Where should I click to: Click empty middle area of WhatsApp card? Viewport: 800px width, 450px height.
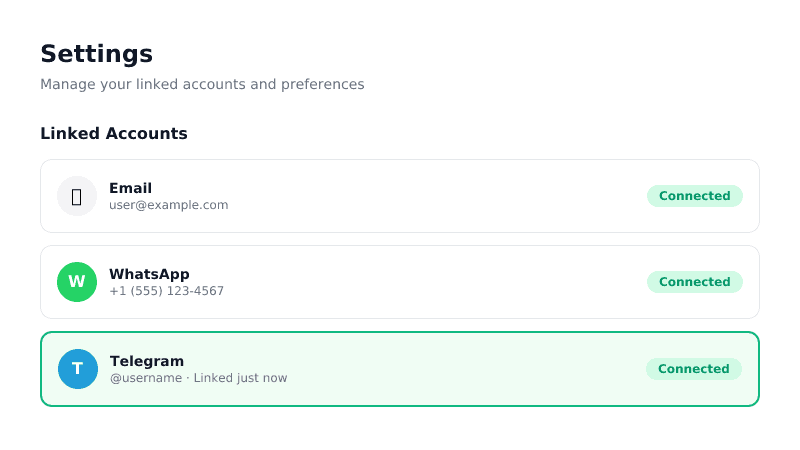(x=430, y=282)
